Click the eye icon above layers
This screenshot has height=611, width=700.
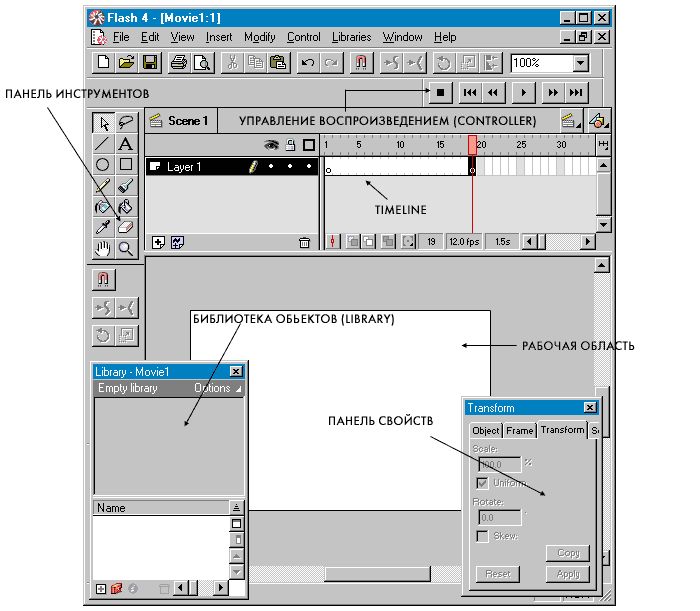point(271,145)
